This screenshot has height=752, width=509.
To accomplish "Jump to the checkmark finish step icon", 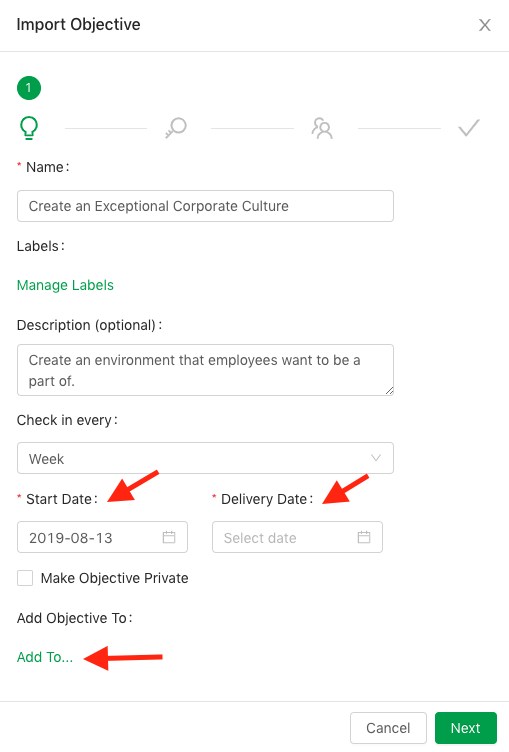I will click(x=469, y=128).
